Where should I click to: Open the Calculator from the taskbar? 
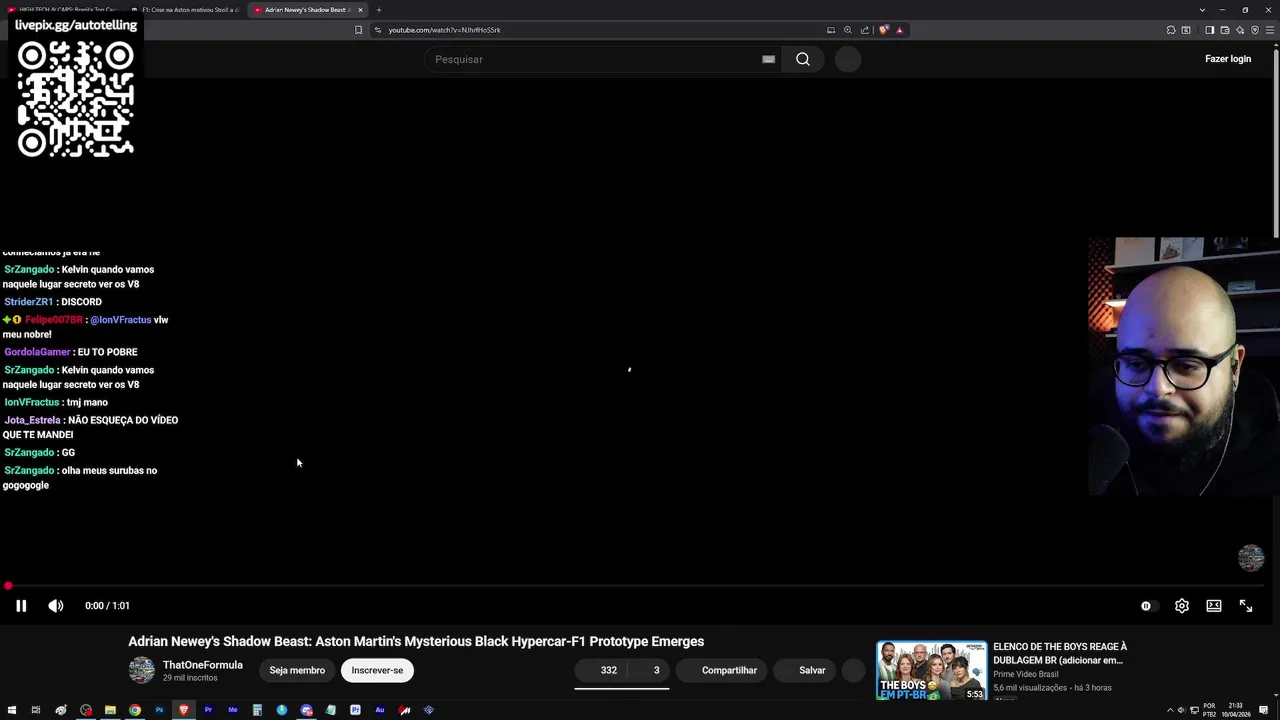pyautogui.click(x=257, y=710)
